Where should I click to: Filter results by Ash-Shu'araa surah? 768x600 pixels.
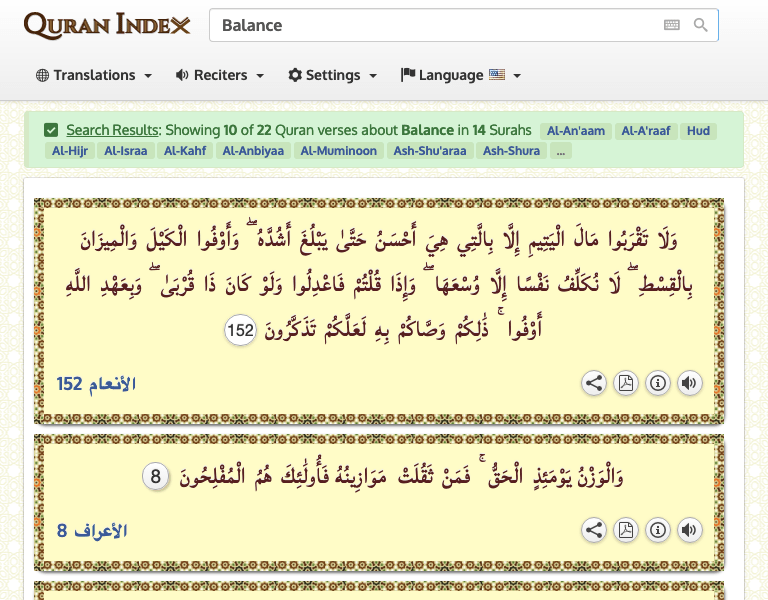430,151
